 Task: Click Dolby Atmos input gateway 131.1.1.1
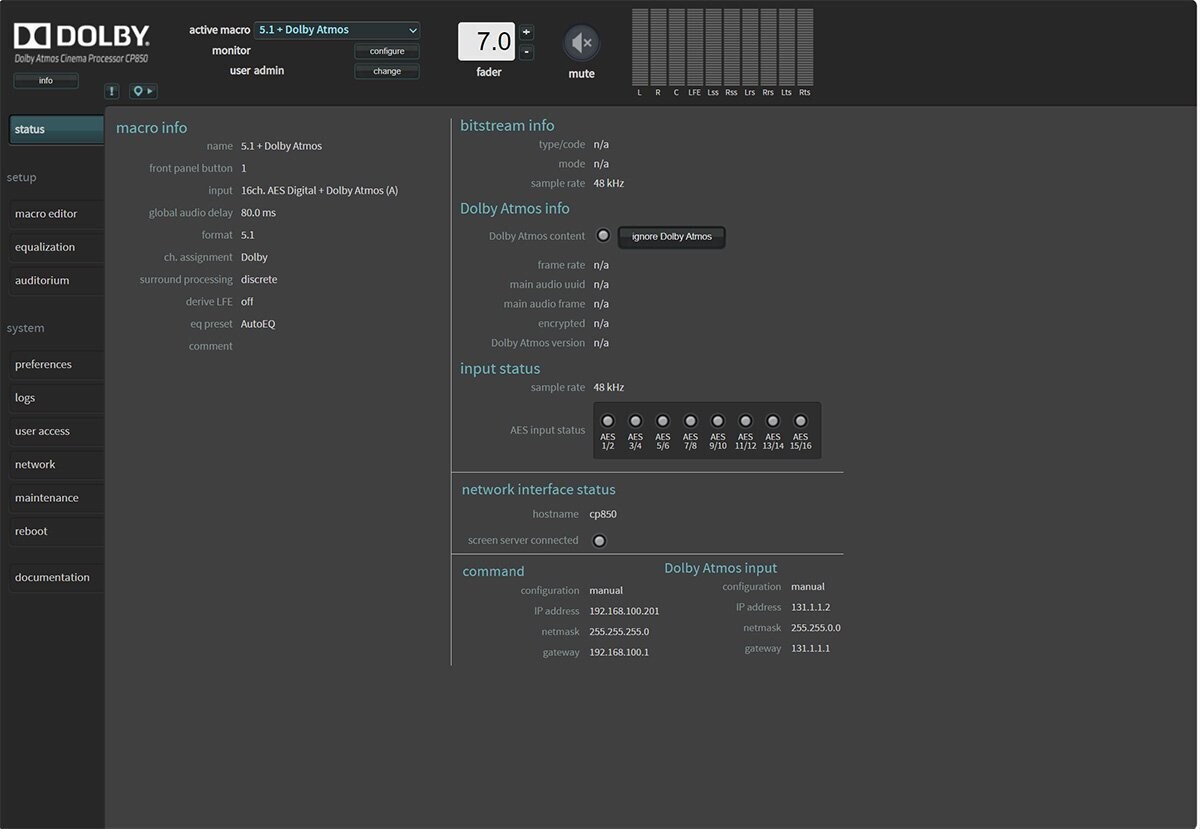[811, 648]
